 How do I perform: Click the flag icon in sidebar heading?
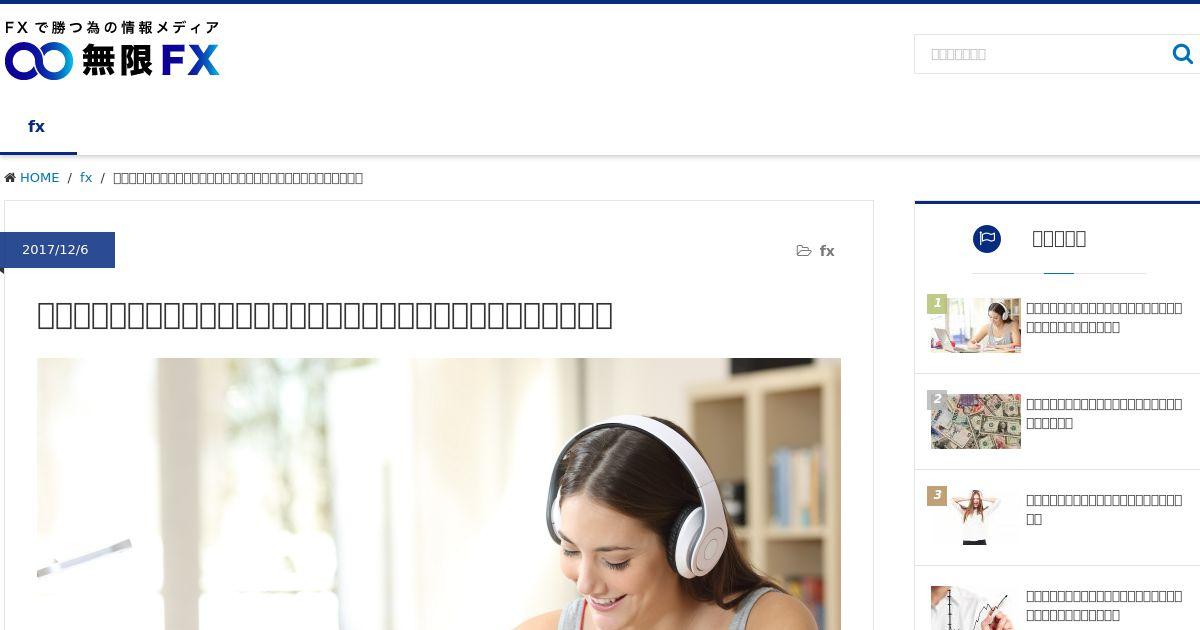(x=987, y=238)
